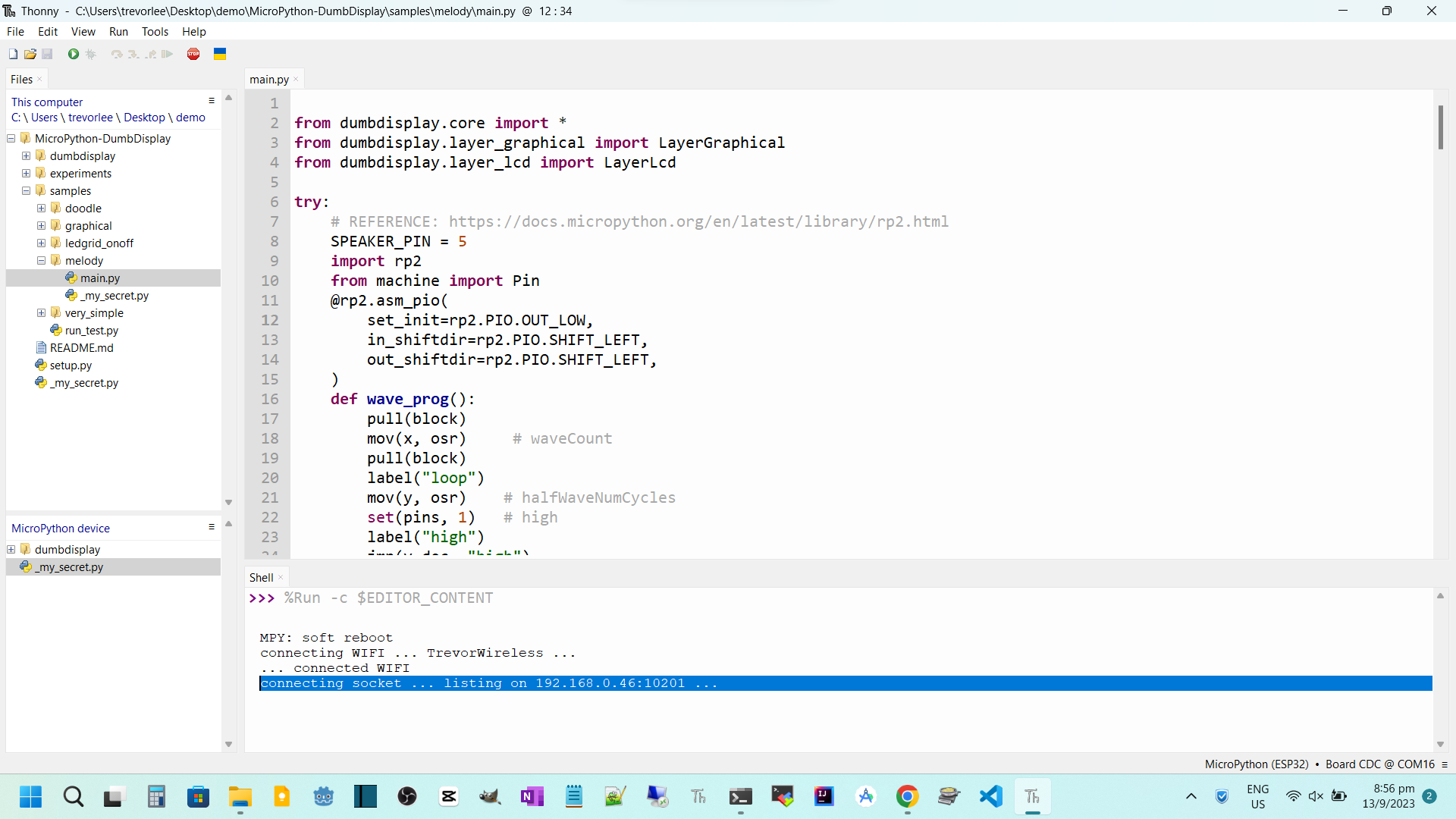The width and height of the screenshot is (1456, 819).
Task: Collapse the melody folder in file tree
Action: [x=42, y=261]
